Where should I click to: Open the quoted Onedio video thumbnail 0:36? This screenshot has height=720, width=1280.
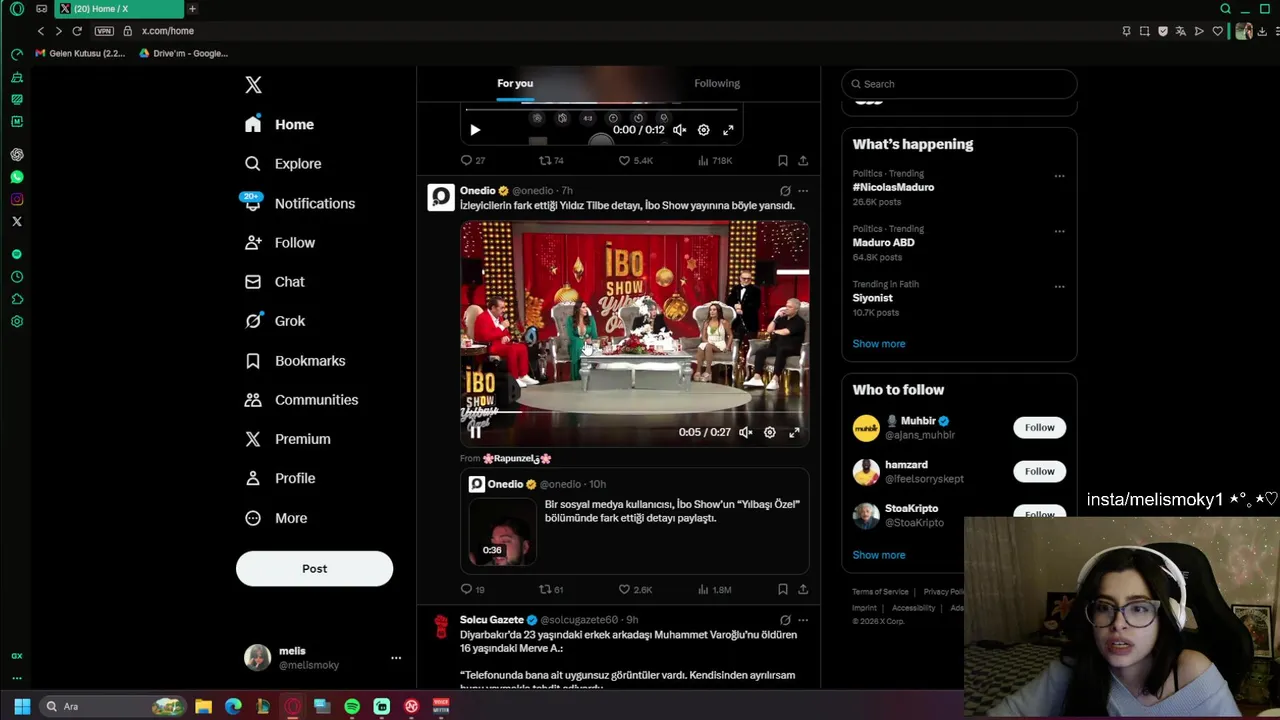(x=503, y=532)
